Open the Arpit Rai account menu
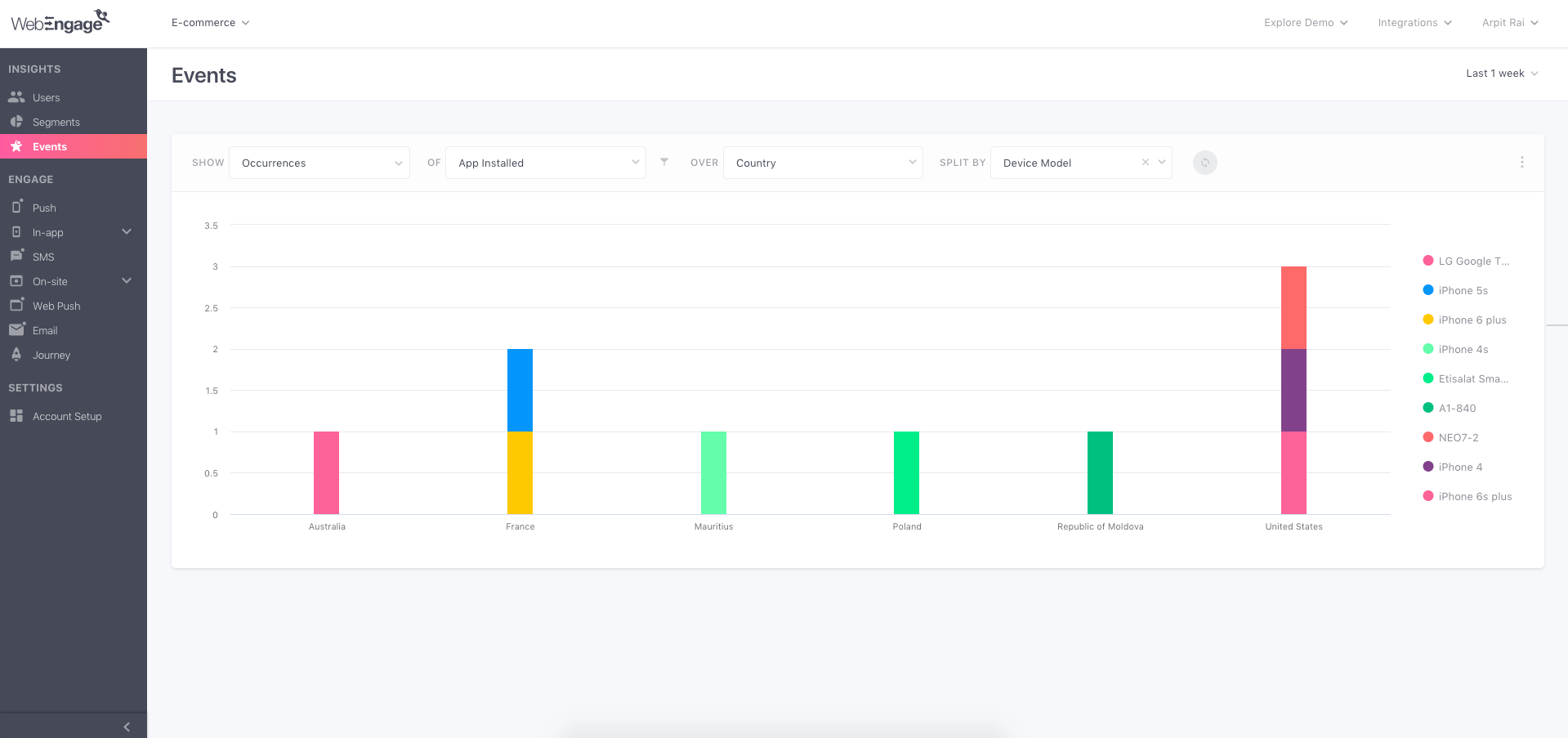Image resolution: width=1568 pixels, height=738 pixels. pos(1510,23)
